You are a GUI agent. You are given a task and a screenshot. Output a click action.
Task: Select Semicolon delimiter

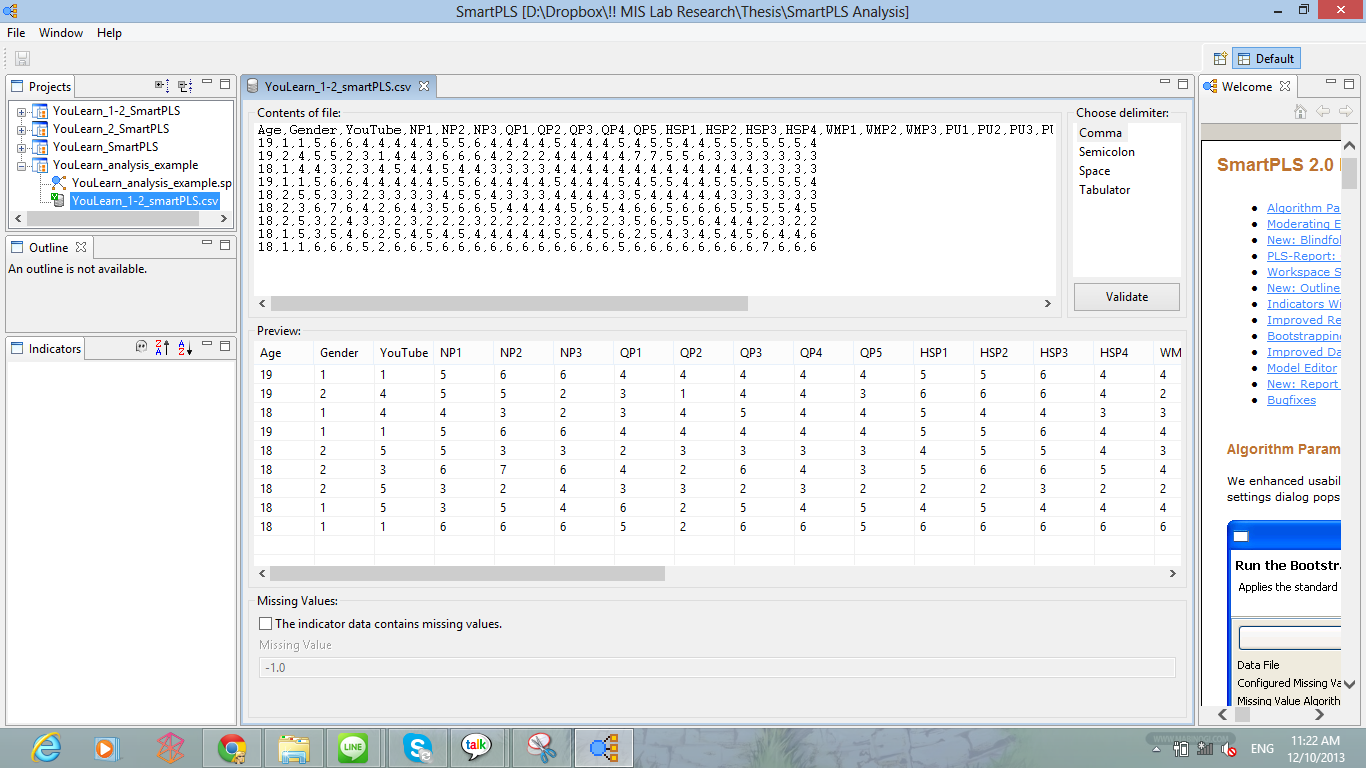tap(1107, 152)
